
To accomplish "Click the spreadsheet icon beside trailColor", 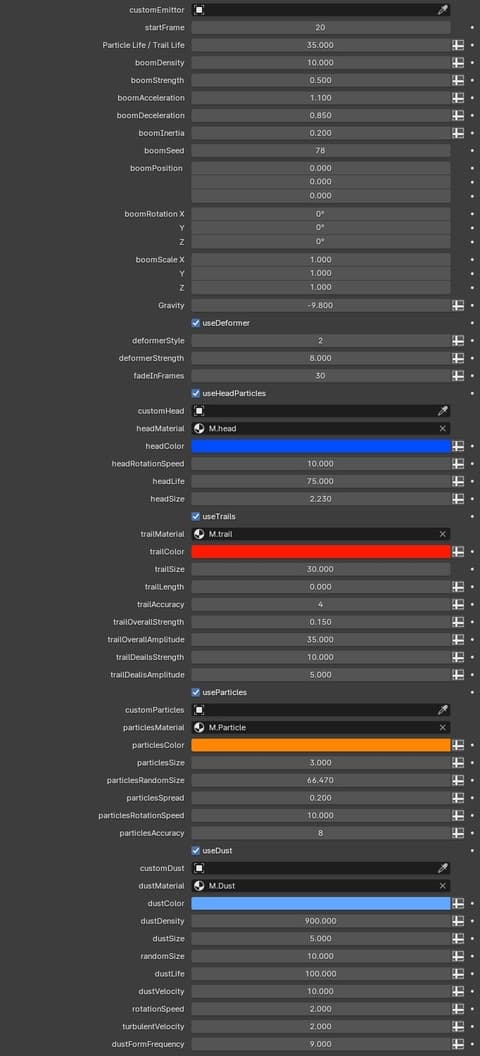I will pyautogui.click(x=458, y=552).
